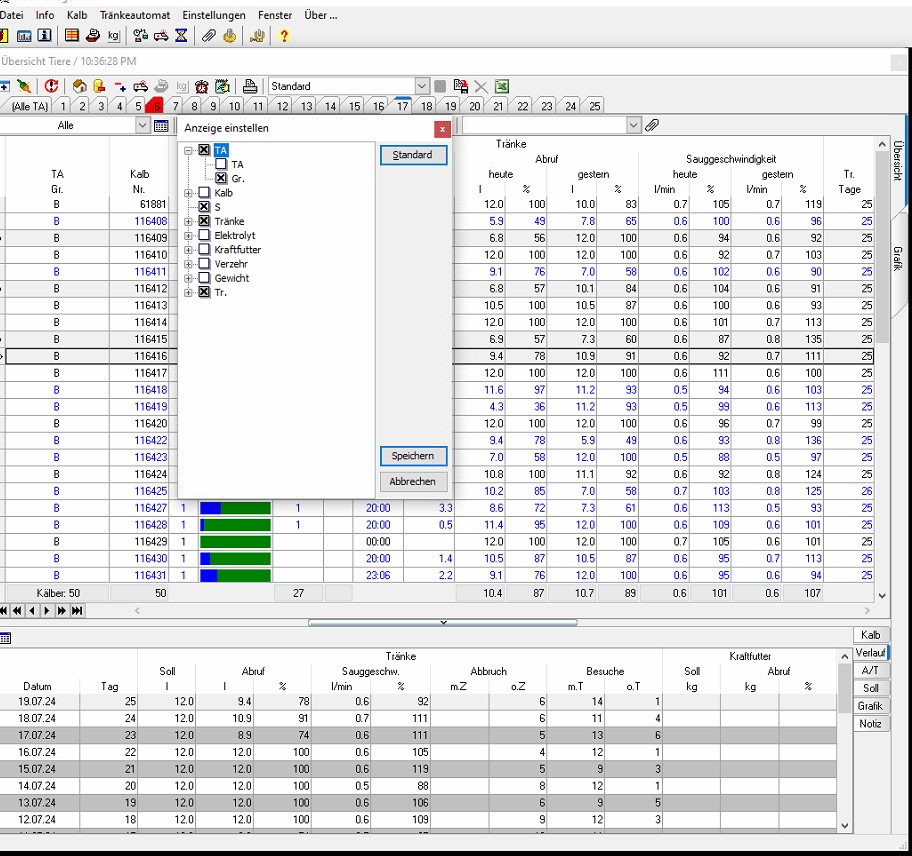Screen dimensions: 912x856
Task: Open the Standard layout dropdown
Action: (x=422, y=87)
